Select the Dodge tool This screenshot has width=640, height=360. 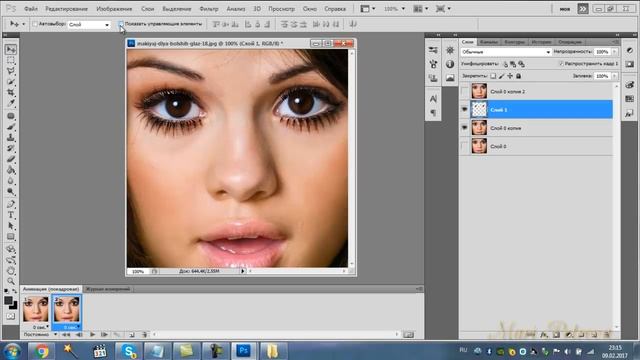coord(11,191)
